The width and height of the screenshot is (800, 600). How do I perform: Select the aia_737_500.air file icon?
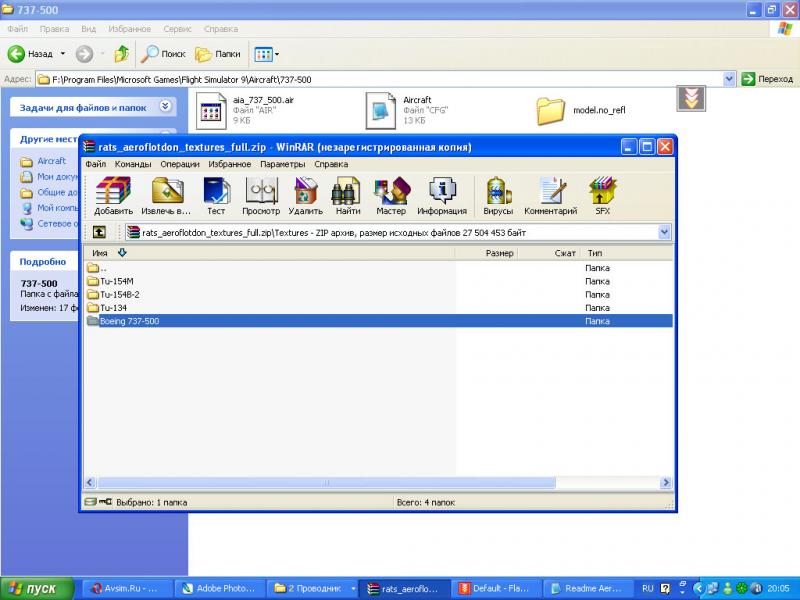click(x=212, y=110)
